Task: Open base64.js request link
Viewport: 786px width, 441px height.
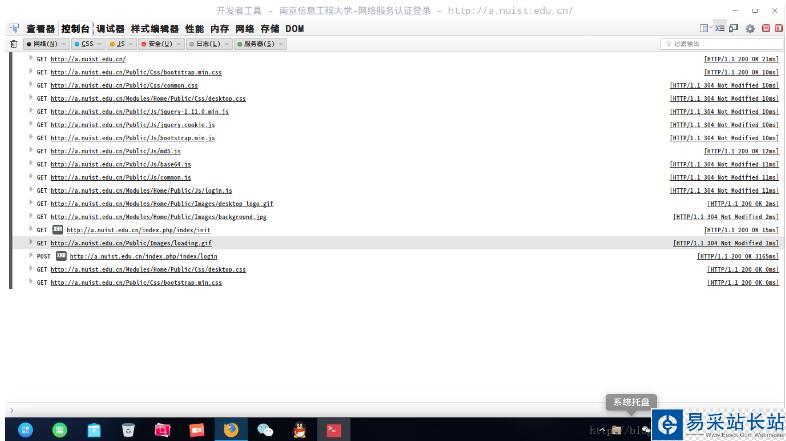Action: (x=120, y=164)
